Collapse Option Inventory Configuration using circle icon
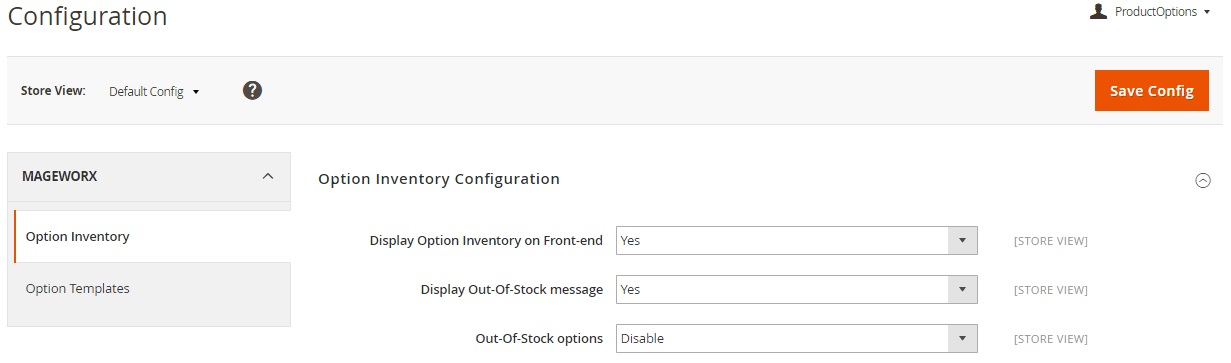This screenshot has width=1231, height=363. click(1202, 180)
